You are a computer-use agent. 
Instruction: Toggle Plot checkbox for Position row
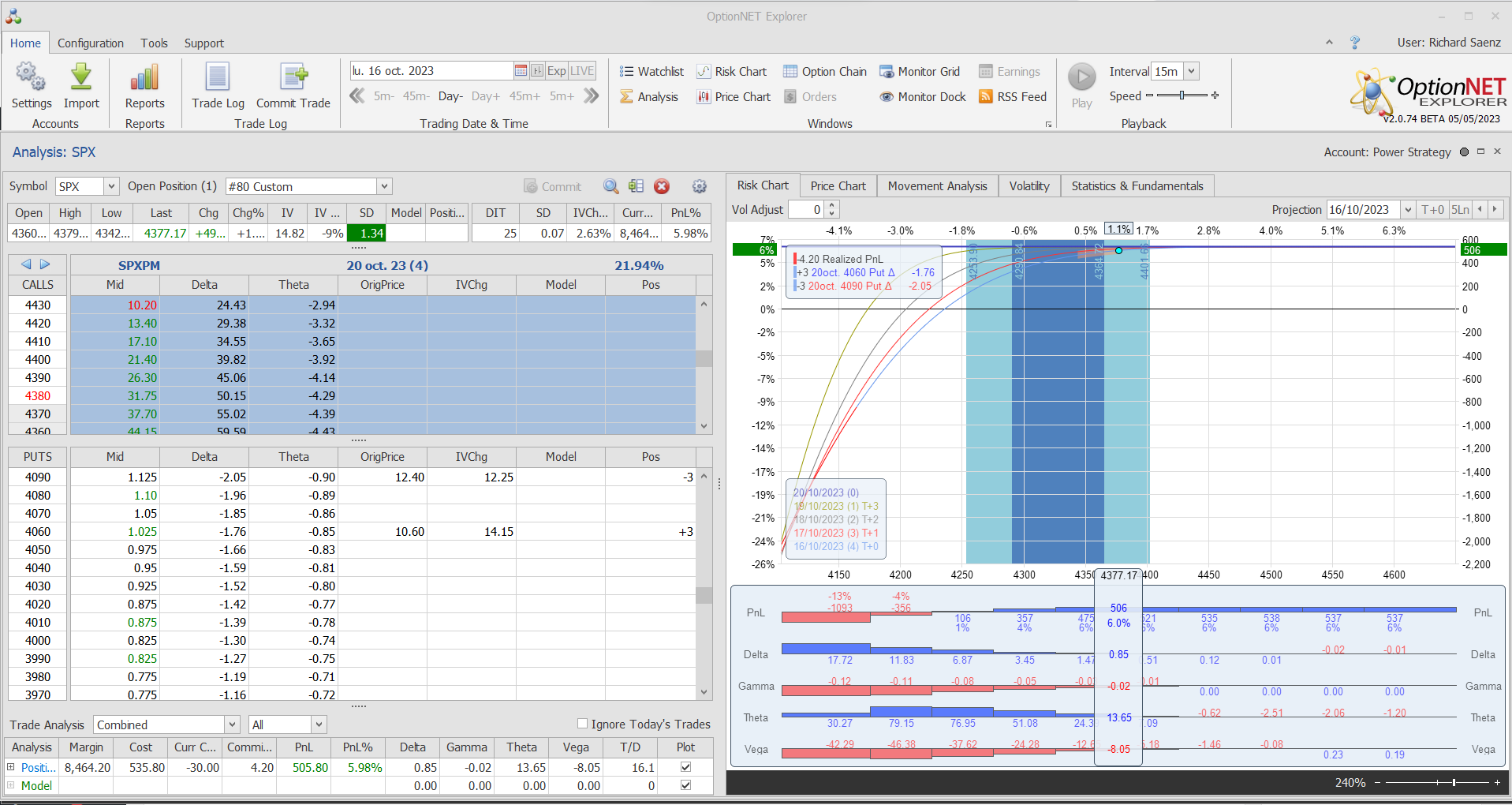click(685, 767)
